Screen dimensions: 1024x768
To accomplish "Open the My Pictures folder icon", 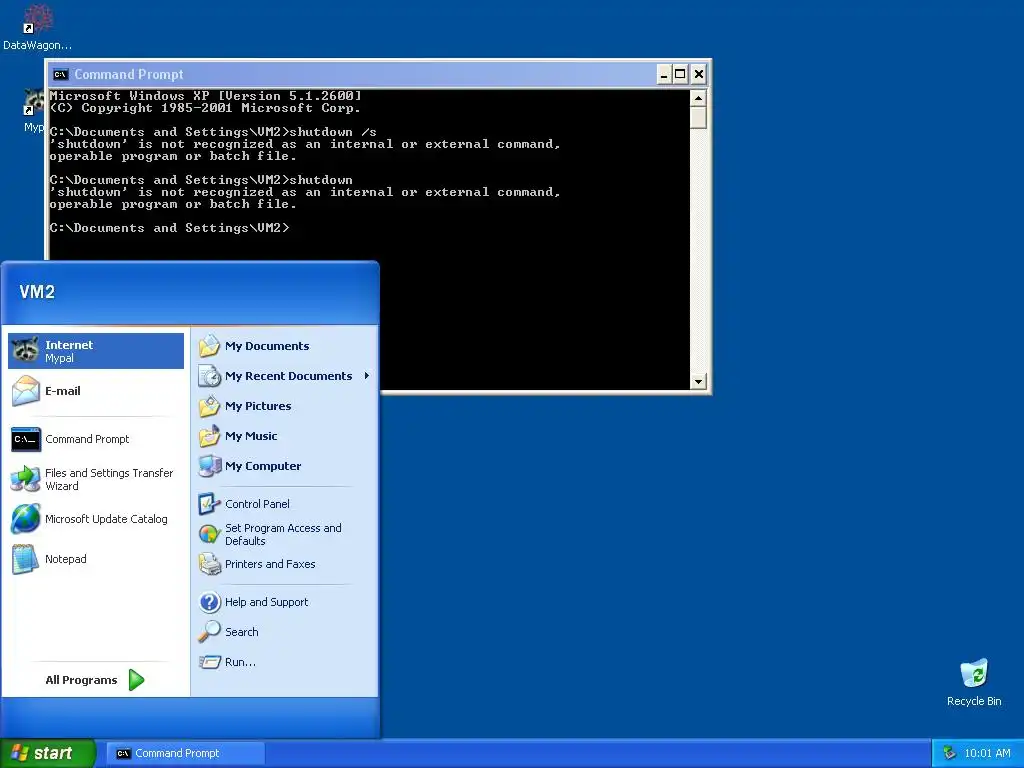I will (x=210, y=406).
